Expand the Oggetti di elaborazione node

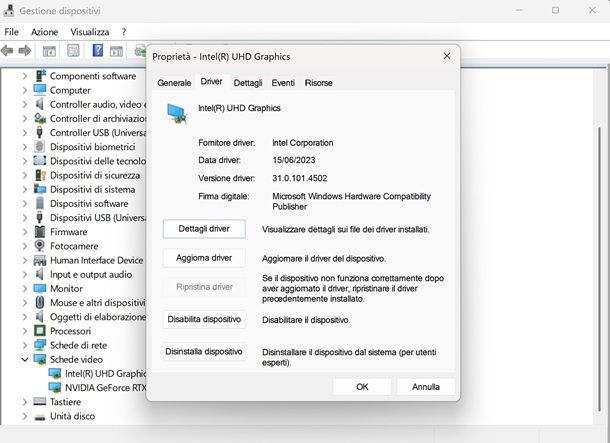click(25, 317)
